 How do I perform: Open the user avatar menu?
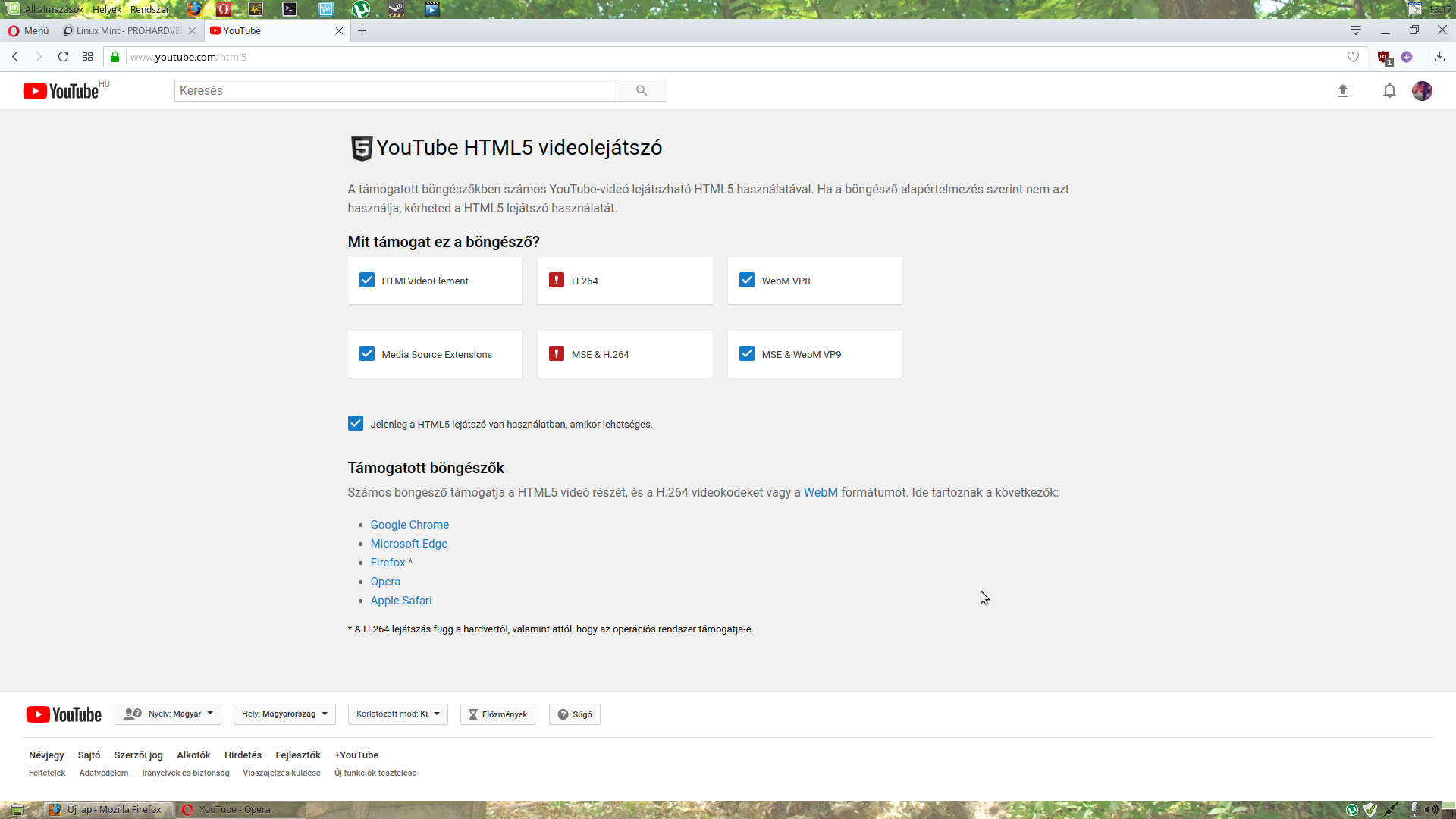(1422, 91)
